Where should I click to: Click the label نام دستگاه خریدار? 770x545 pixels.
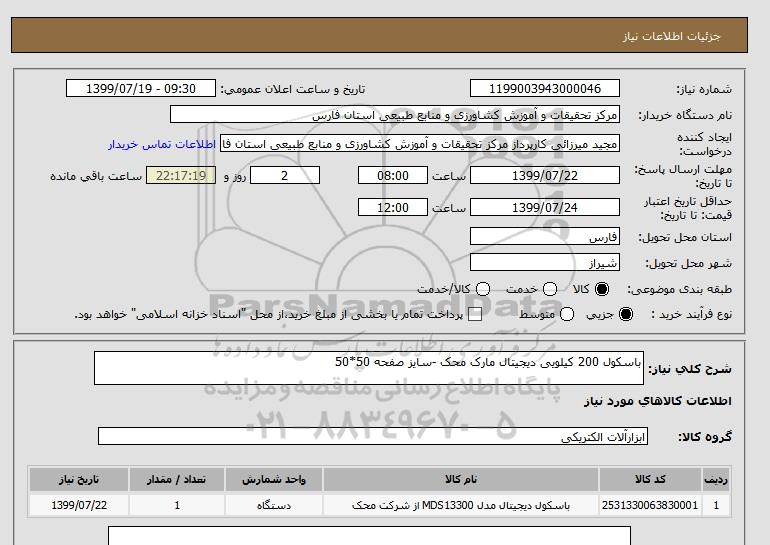click(x=685, y=115)
